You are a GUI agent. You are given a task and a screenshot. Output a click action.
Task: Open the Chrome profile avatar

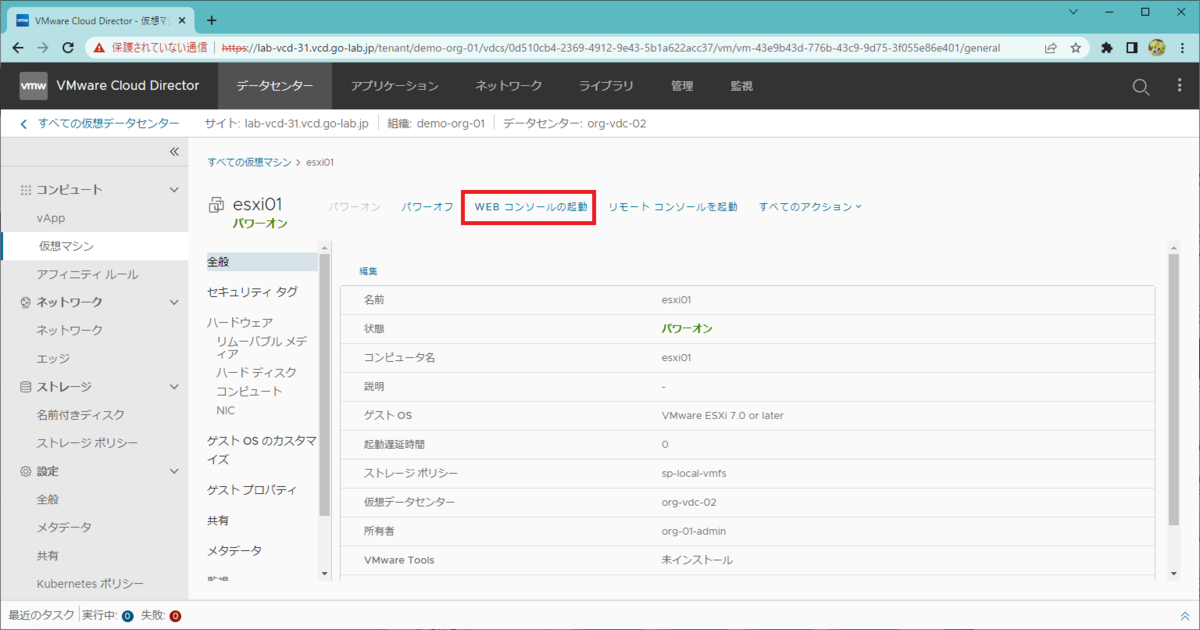point(1157,47)
